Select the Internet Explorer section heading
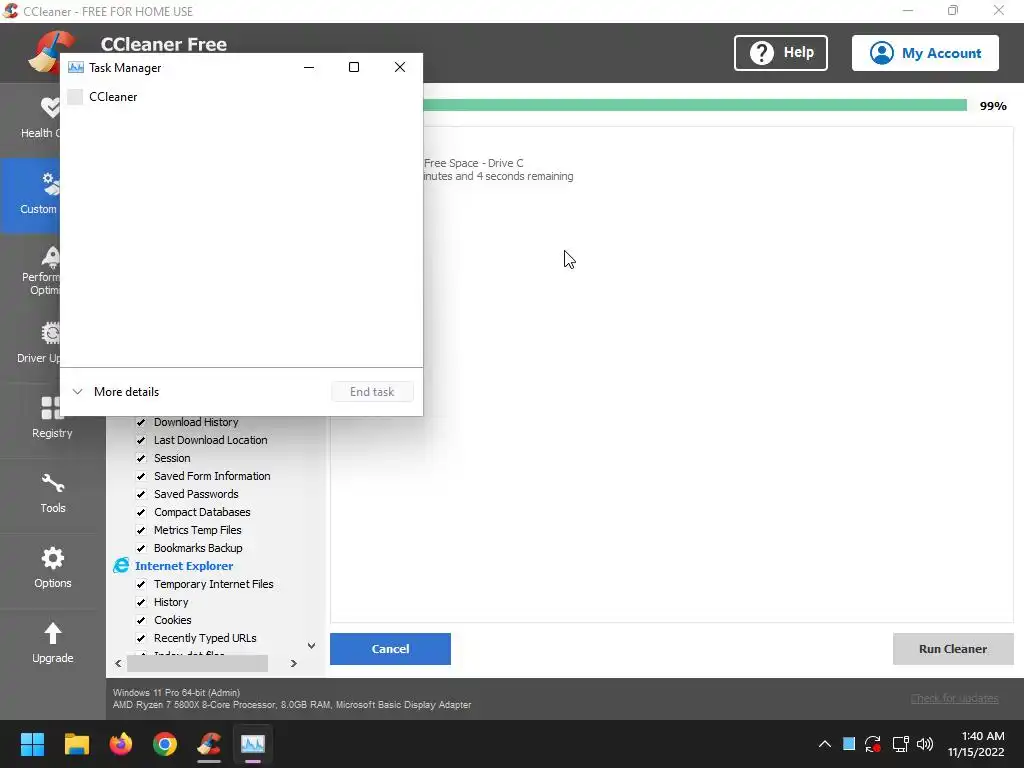Viewport: 1024px width, 768px height. [184, 566]
